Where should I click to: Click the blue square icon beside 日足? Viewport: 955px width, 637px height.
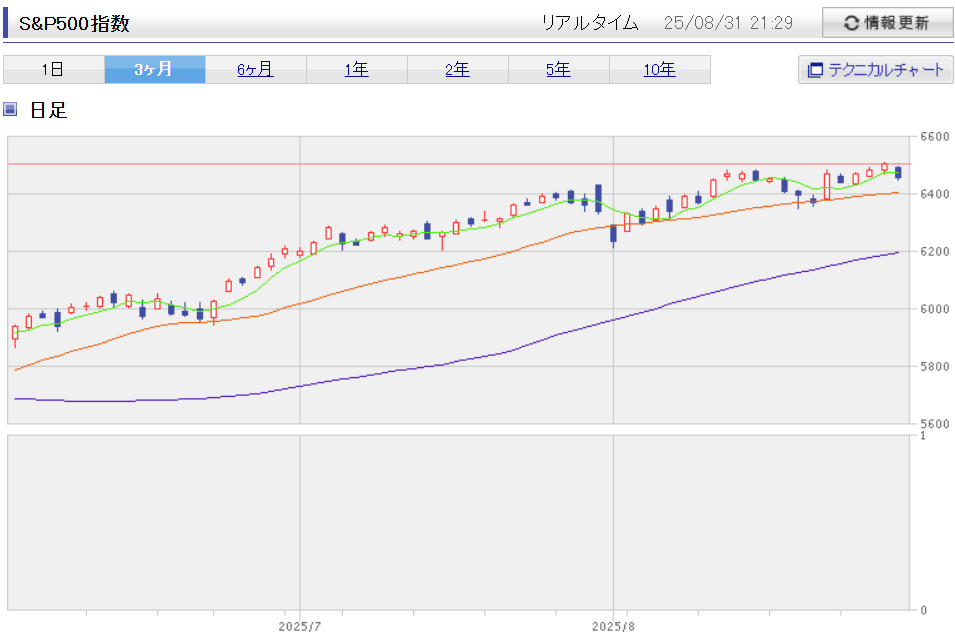10,110
